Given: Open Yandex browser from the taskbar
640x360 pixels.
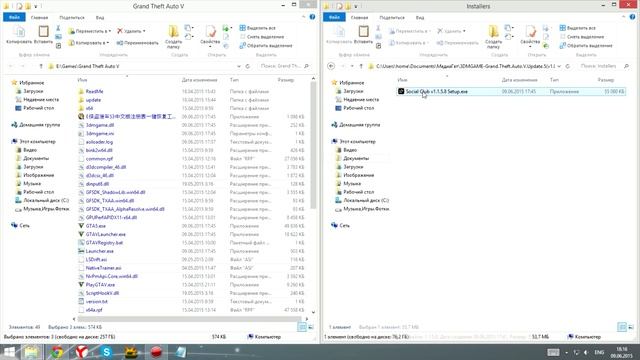Looking at the screenshot, I should coord(82,351).
